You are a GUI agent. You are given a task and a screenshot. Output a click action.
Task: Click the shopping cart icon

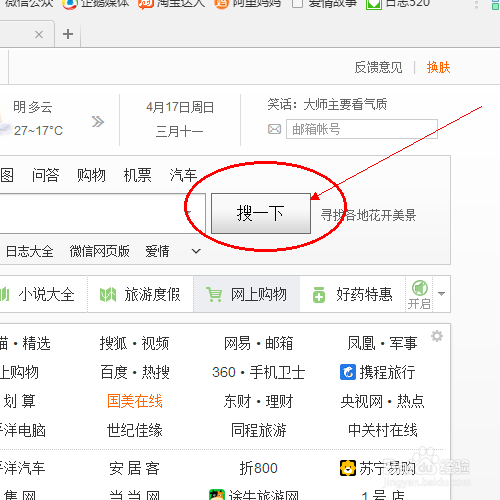(x=214, y=295)
